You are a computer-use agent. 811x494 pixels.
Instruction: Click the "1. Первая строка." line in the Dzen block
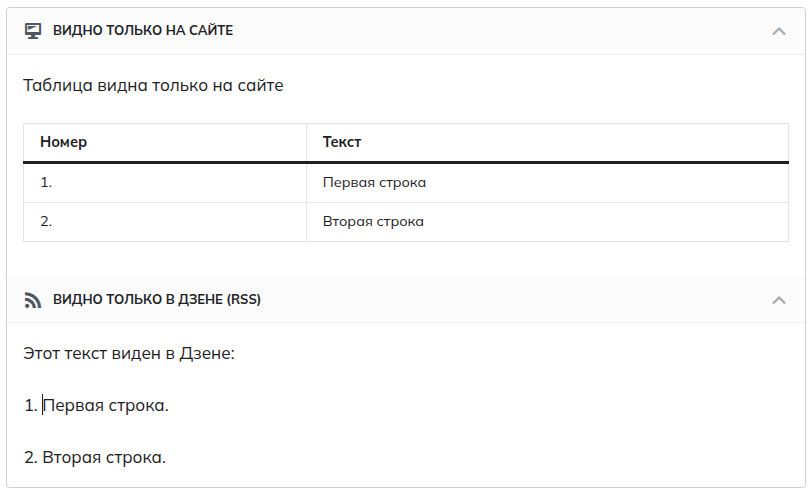tap(96, 406)
